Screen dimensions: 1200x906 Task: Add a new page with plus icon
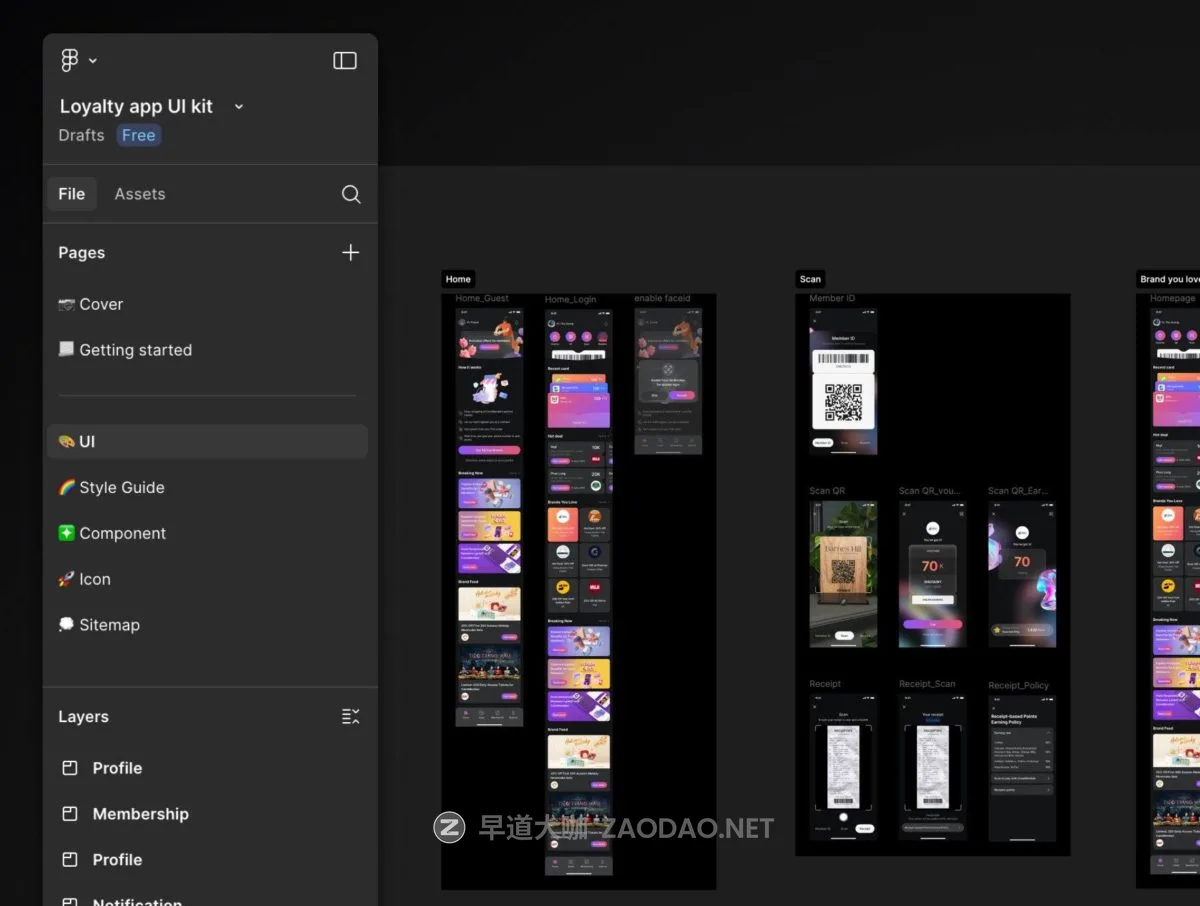(350, 253)
